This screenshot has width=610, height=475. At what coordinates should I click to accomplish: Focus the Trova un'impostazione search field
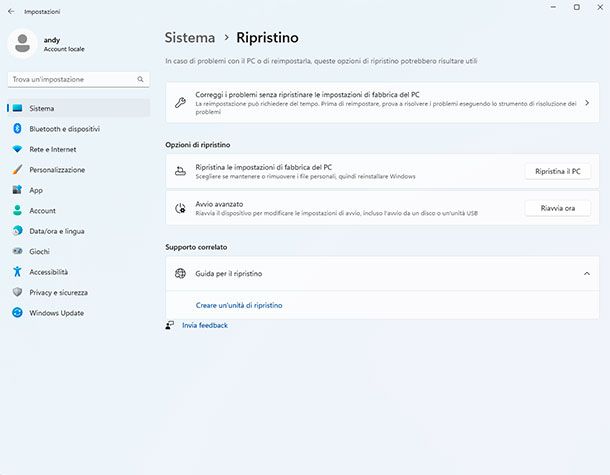click(x=70, y=79)
